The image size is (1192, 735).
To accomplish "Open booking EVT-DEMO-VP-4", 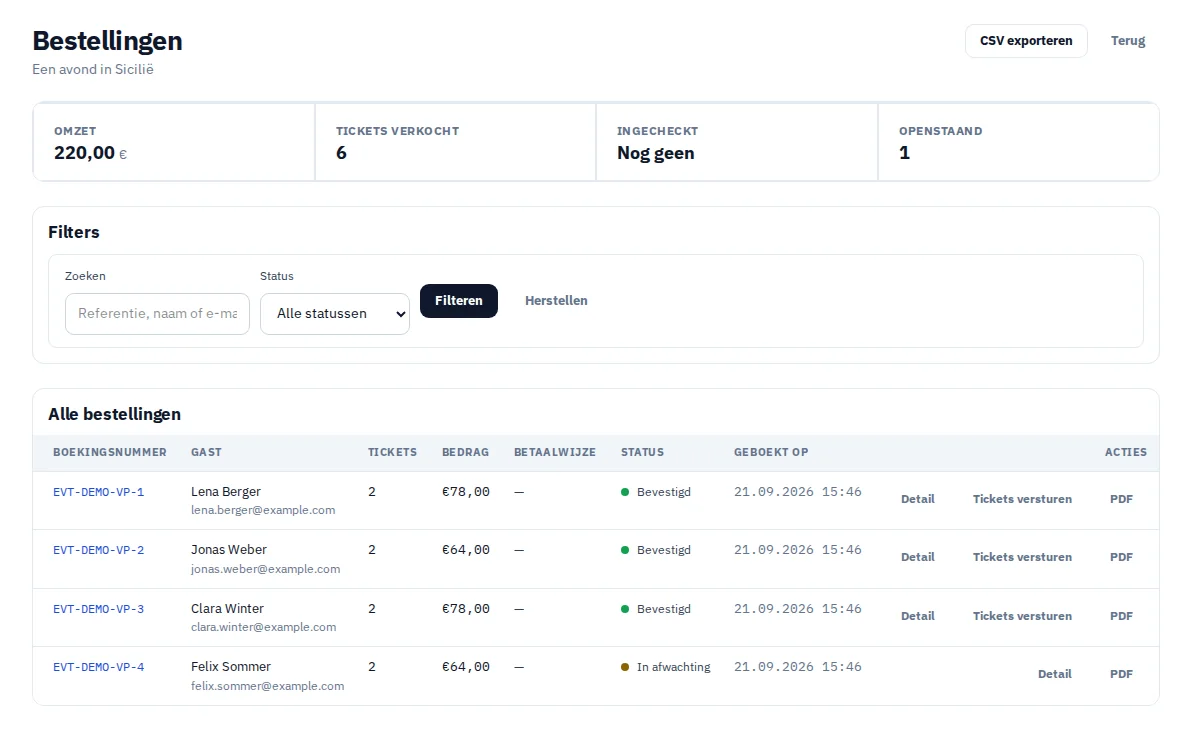I will (99, 667).
